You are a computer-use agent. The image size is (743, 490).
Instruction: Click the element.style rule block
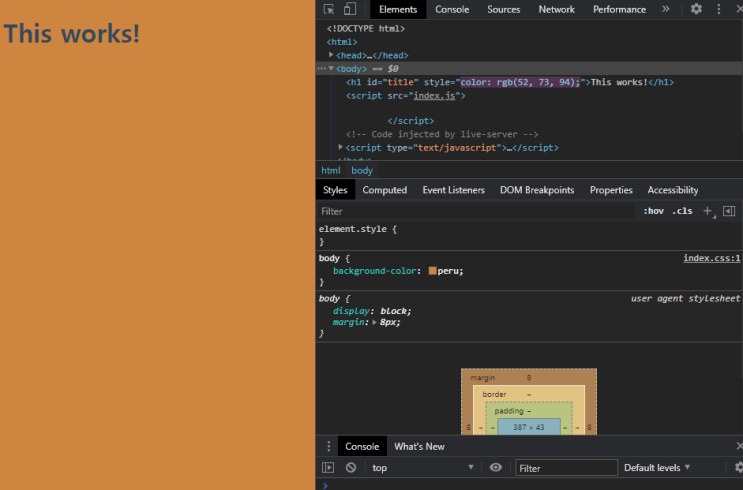[x=529, y=235]
